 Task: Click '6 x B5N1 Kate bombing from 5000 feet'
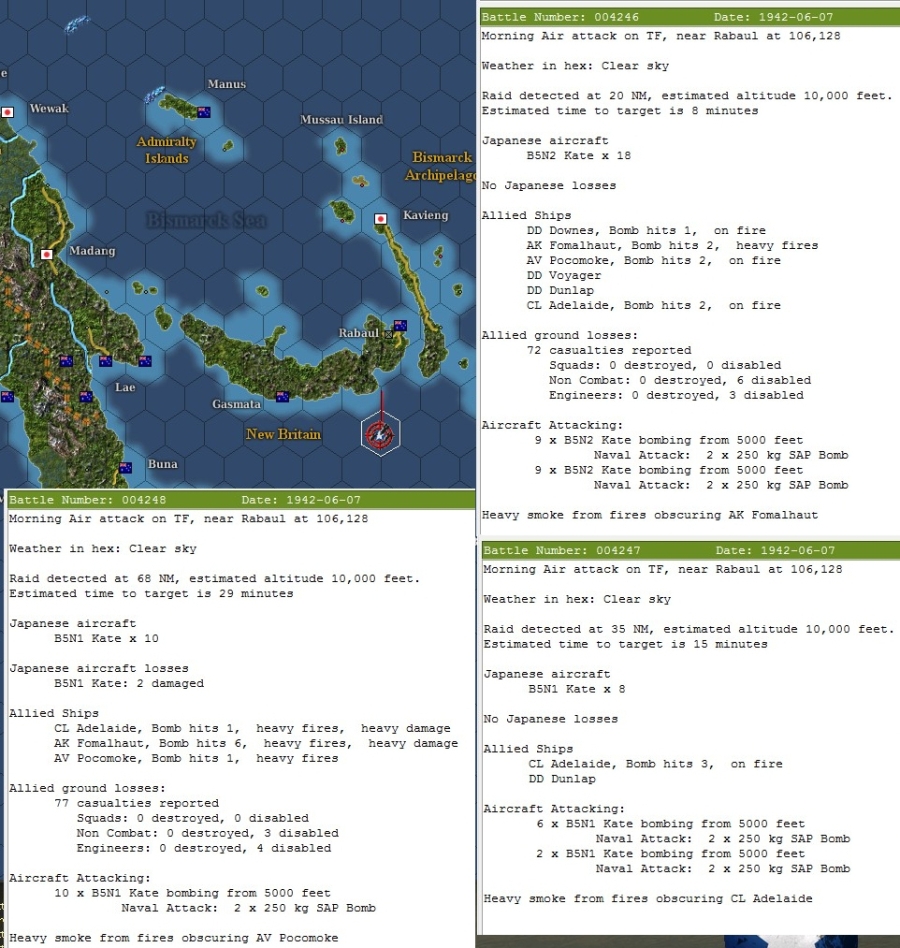pos(671,824)
